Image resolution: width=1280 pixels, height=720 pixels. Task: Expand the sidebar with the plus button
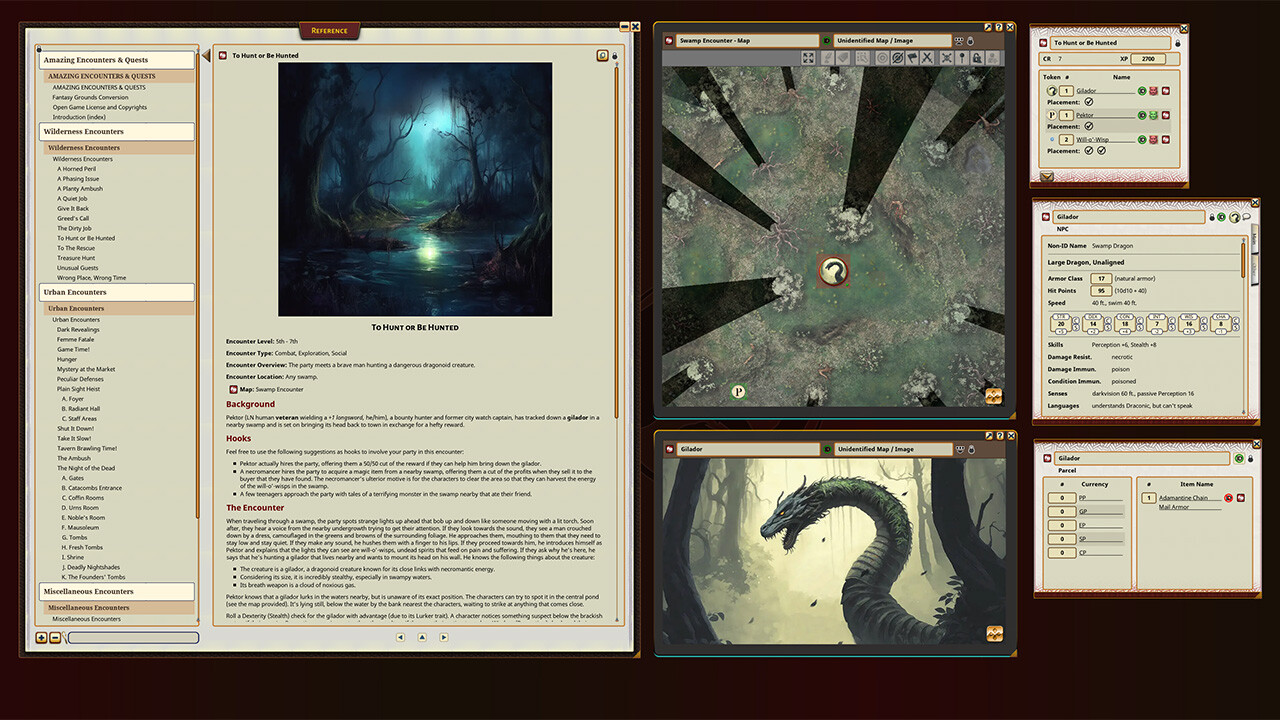tap(41, 638)
